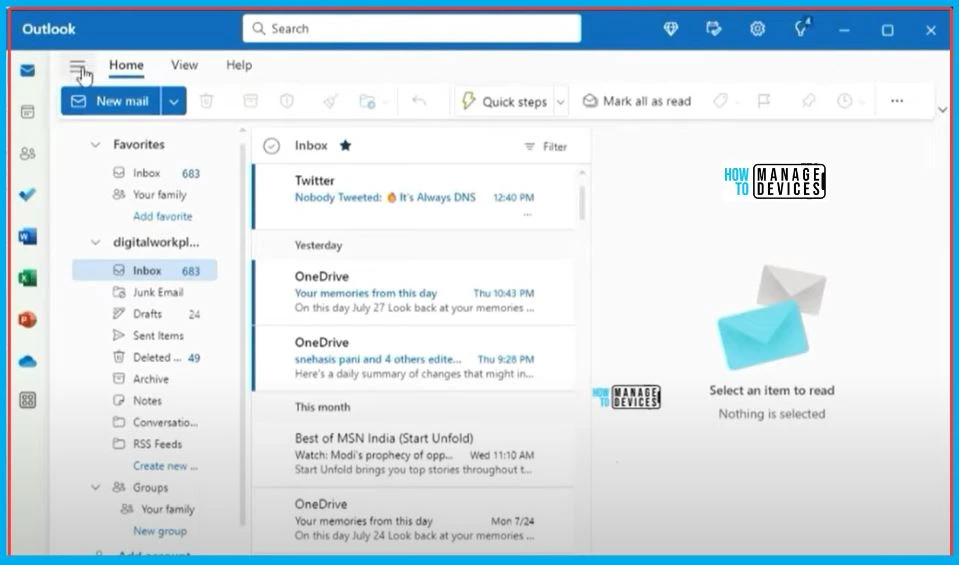Select the Notes folder
959x565 pixels.
[145, 401]
